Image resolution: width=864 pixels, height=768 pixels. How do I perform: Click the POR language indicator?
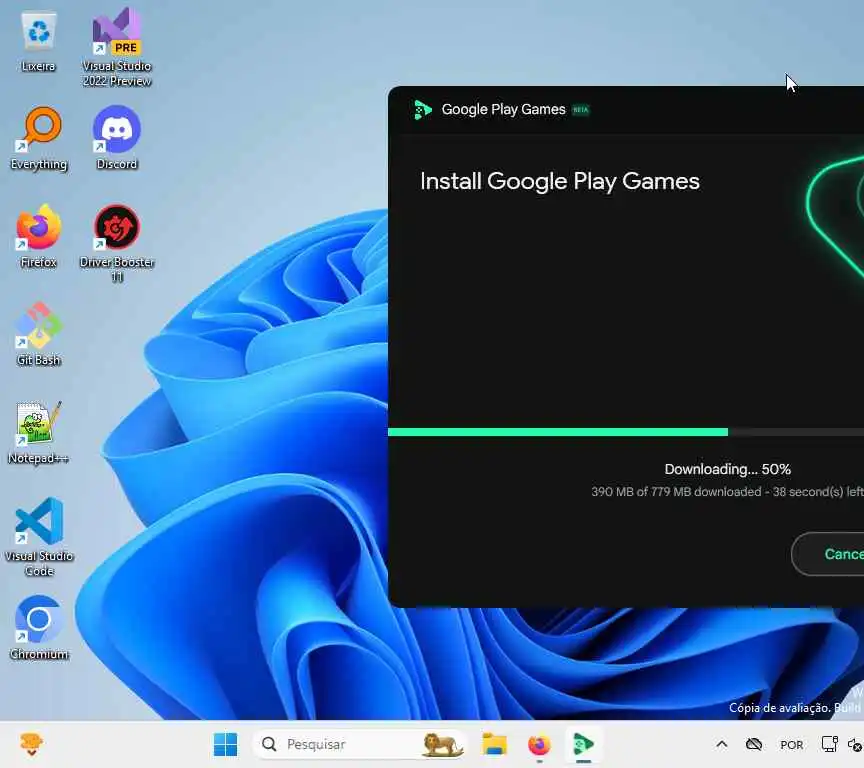pyautogui.click(x=792, y=745)
